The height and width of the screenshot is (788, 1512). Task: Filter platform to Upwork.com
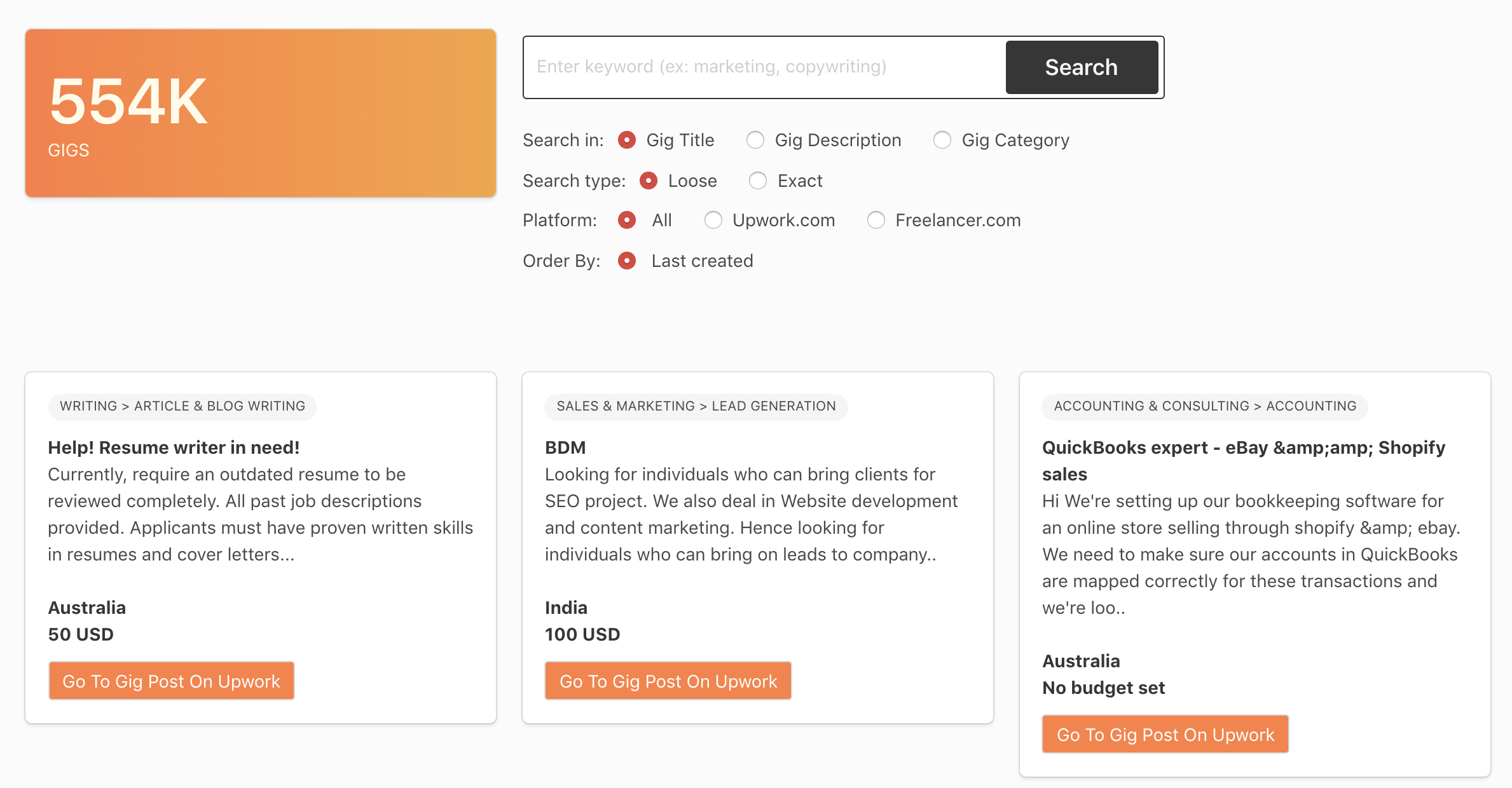point(713,221)
